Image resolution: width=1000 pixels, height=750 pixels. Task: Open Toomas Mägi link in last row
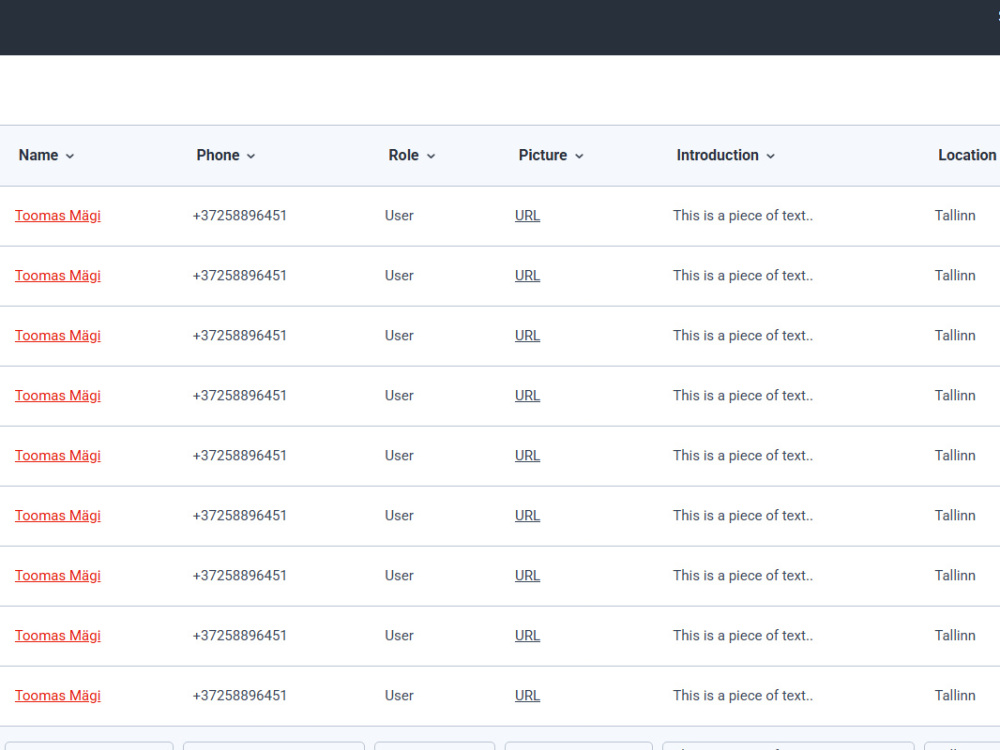(x=58, y=695)
